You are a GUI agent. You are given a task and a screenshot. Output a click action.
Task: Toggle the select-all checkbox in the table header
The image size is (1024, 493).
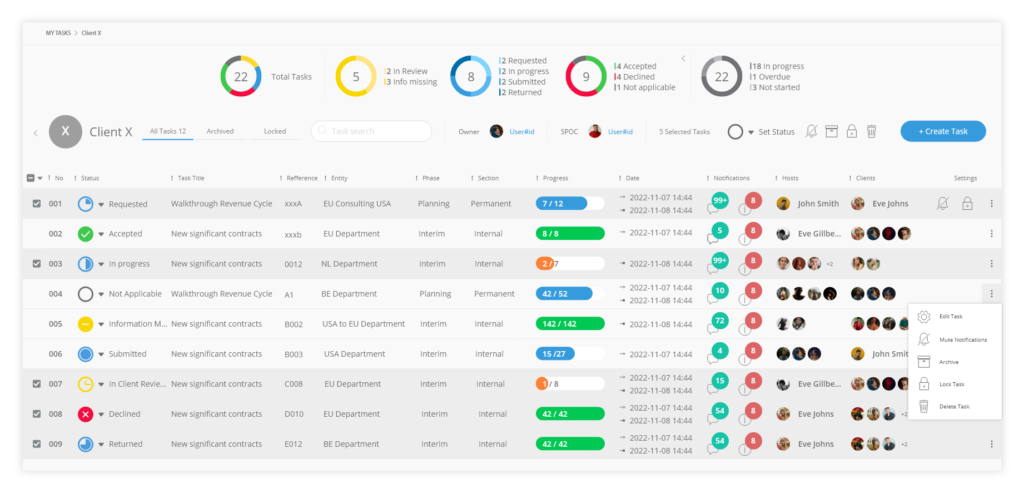pos(31,178)
